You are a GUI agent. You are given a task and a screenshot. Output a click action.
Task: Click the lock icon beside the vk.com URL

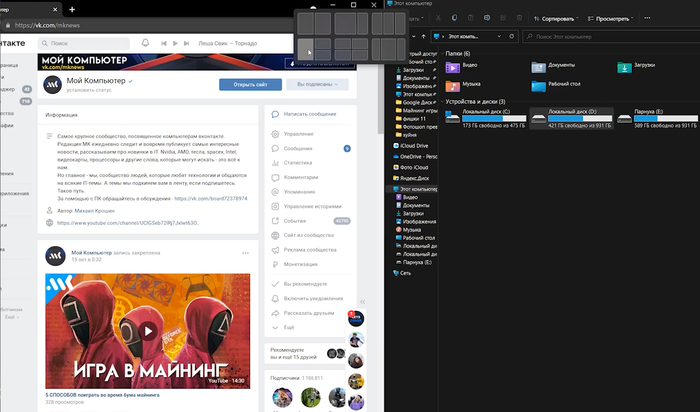tap(8, 25)
